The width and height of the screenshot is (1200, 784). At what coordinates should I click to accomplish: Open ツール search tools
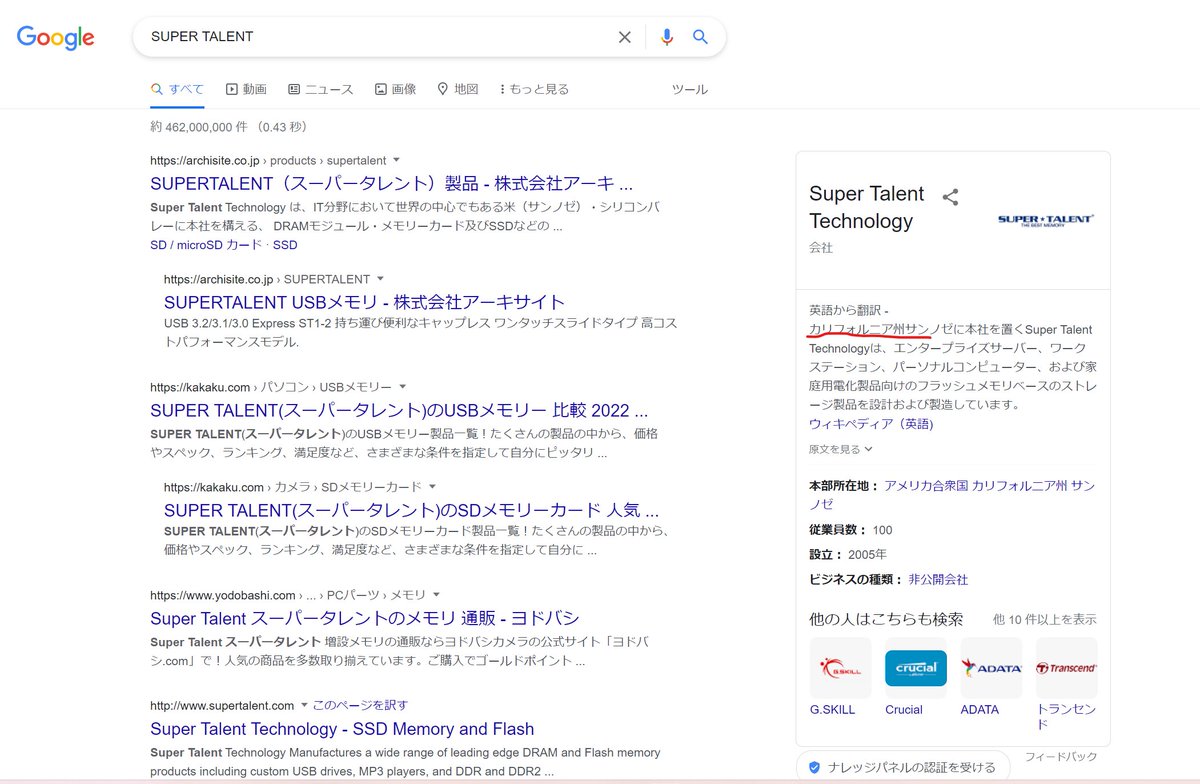pos(690,89)
